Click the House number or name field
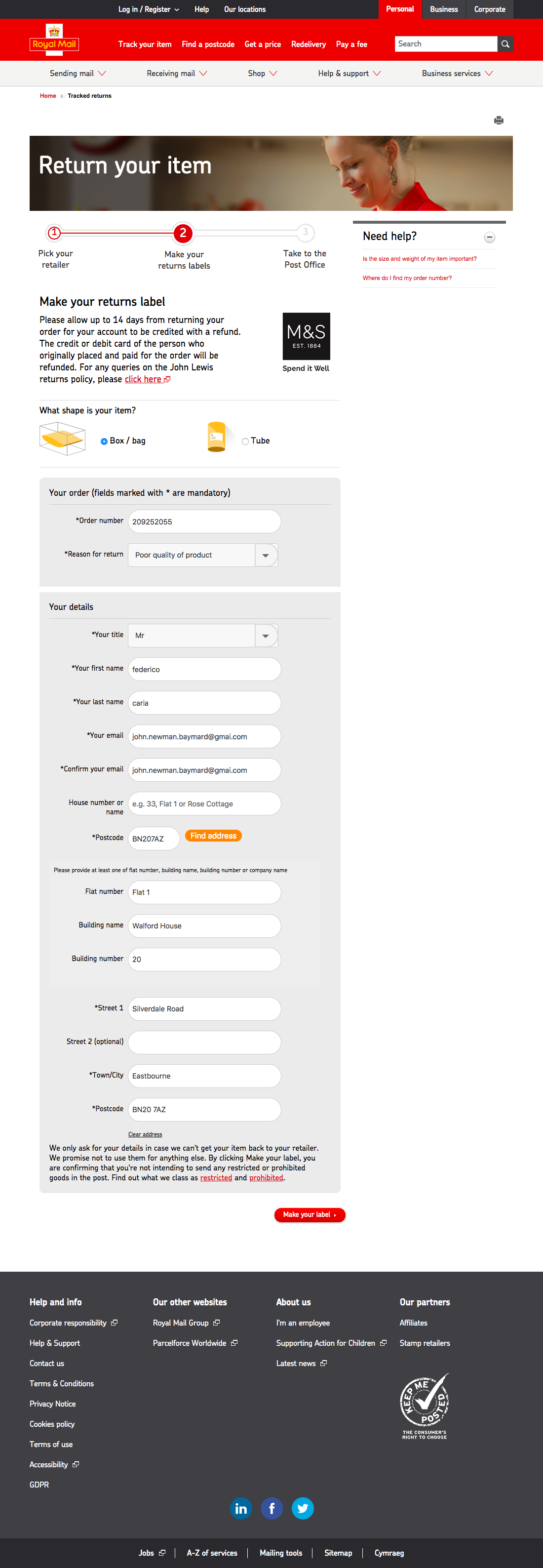This screenshot has width=543, height=1568. (x=204, y=804)
